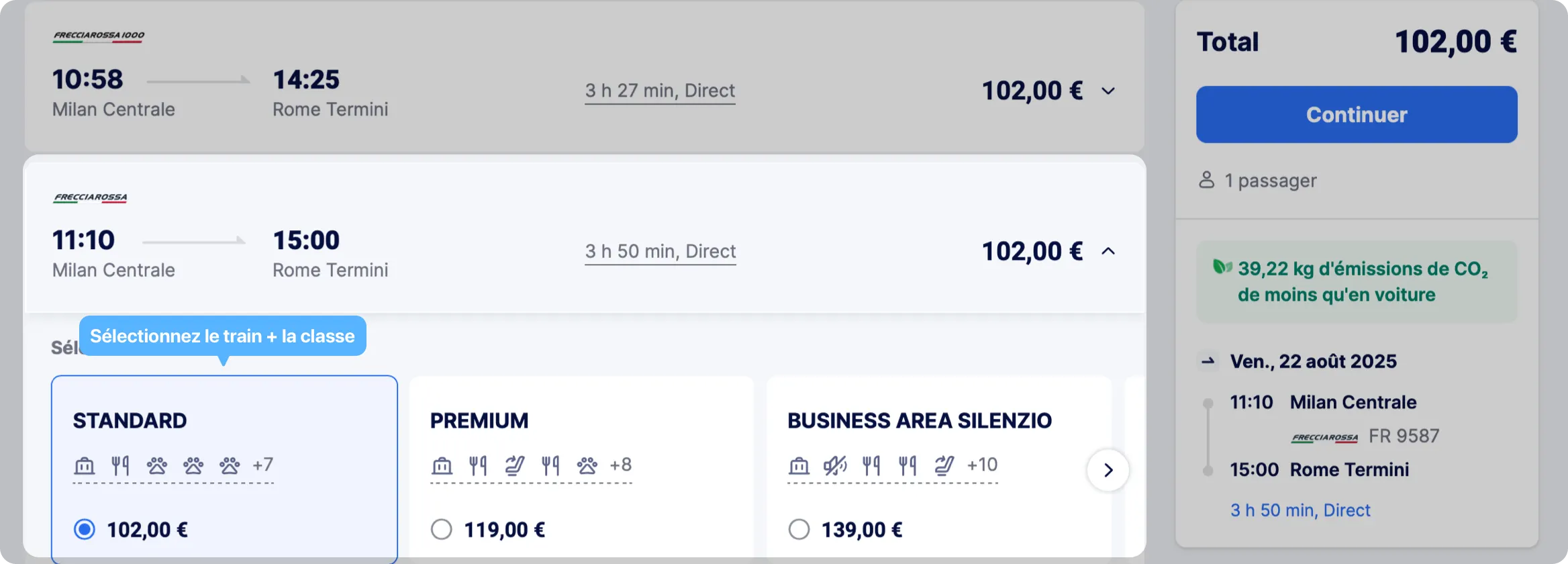Open the "3 h 27 min, Direct" link
The height and width of the screenshot is (564, 1568).
coord(660,91)
